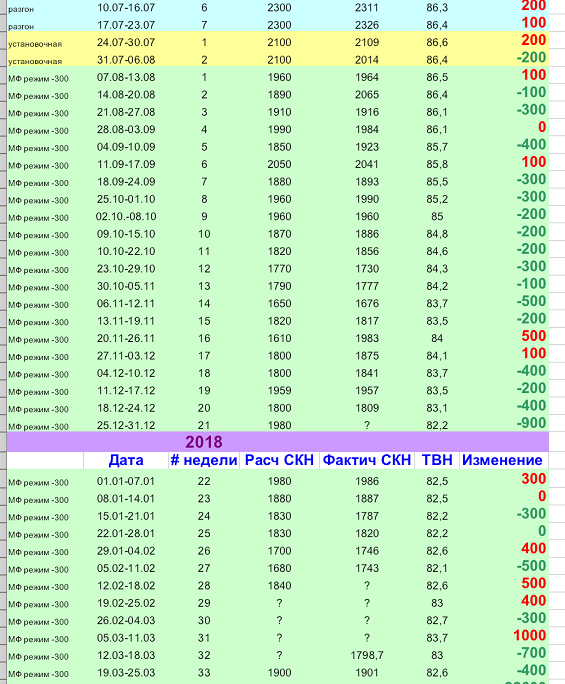Image resolution: width=565 pixels, height=684 pixels.
Task: Select the Фактич СКН column header
Action: (x=366, y=460)
